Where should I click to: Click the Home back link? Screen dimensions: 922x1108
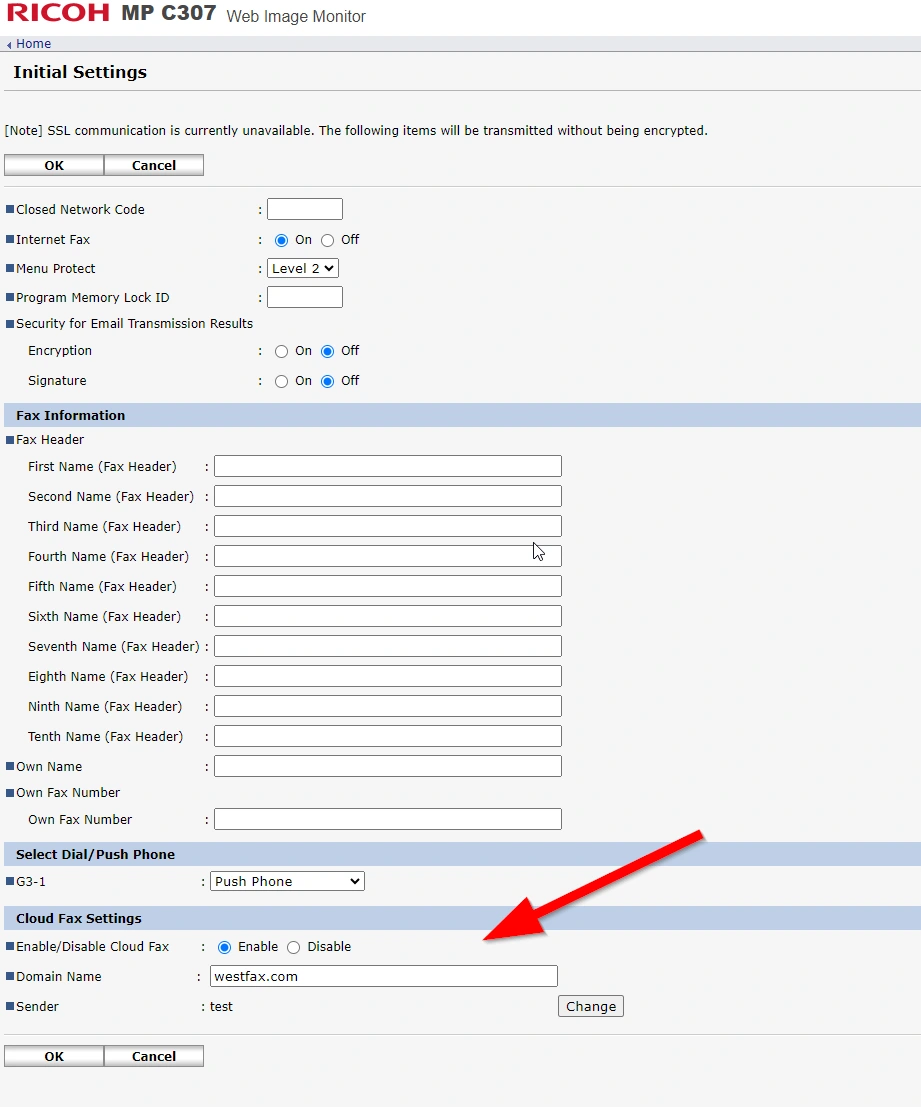point(32,44)
